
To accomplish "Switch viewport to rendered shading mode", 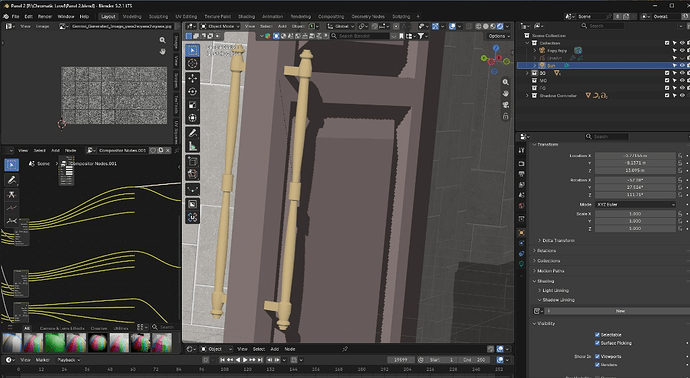I will click(500, 26).
